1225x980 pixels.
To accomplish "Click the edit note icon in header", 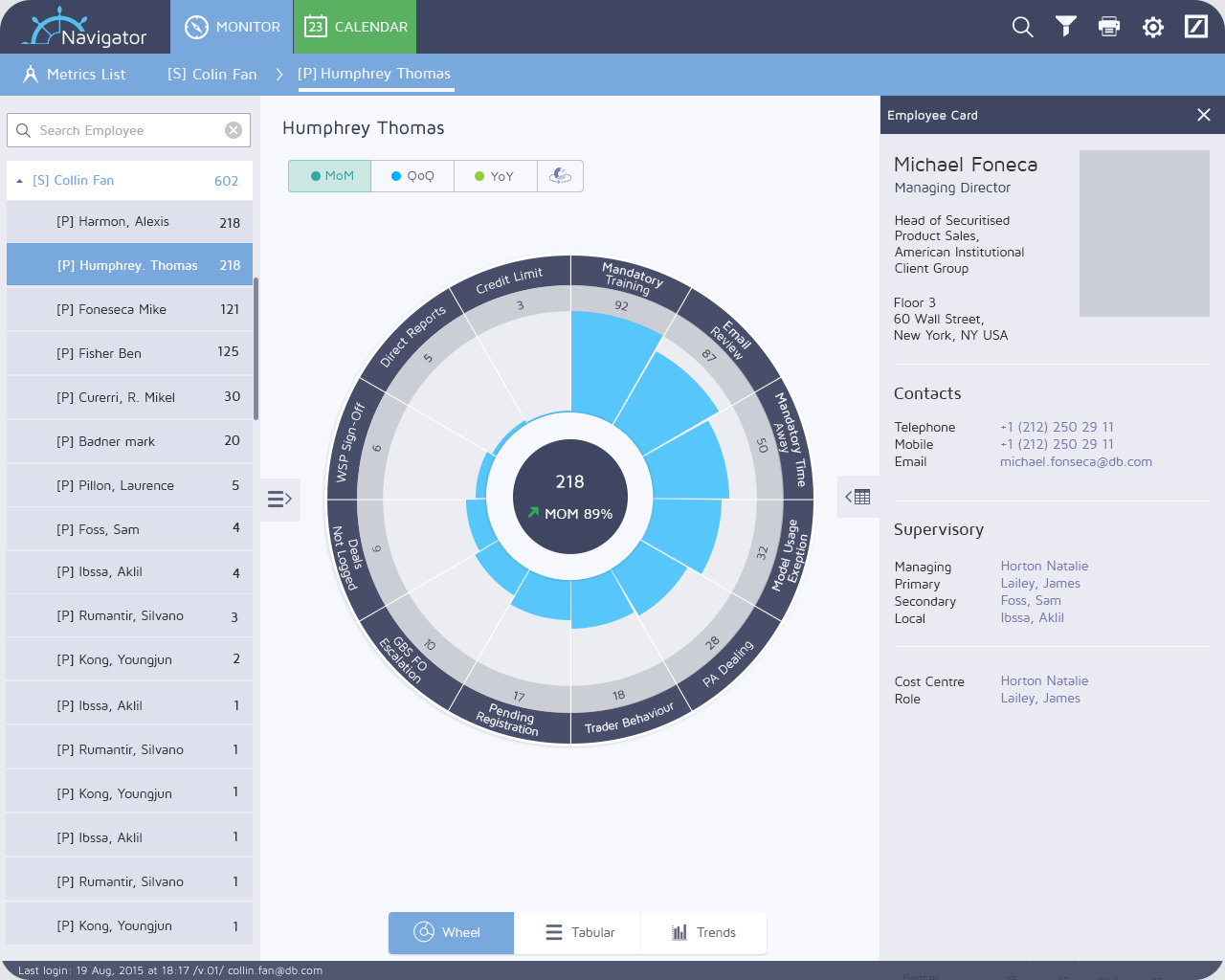I will point(1196,27).
